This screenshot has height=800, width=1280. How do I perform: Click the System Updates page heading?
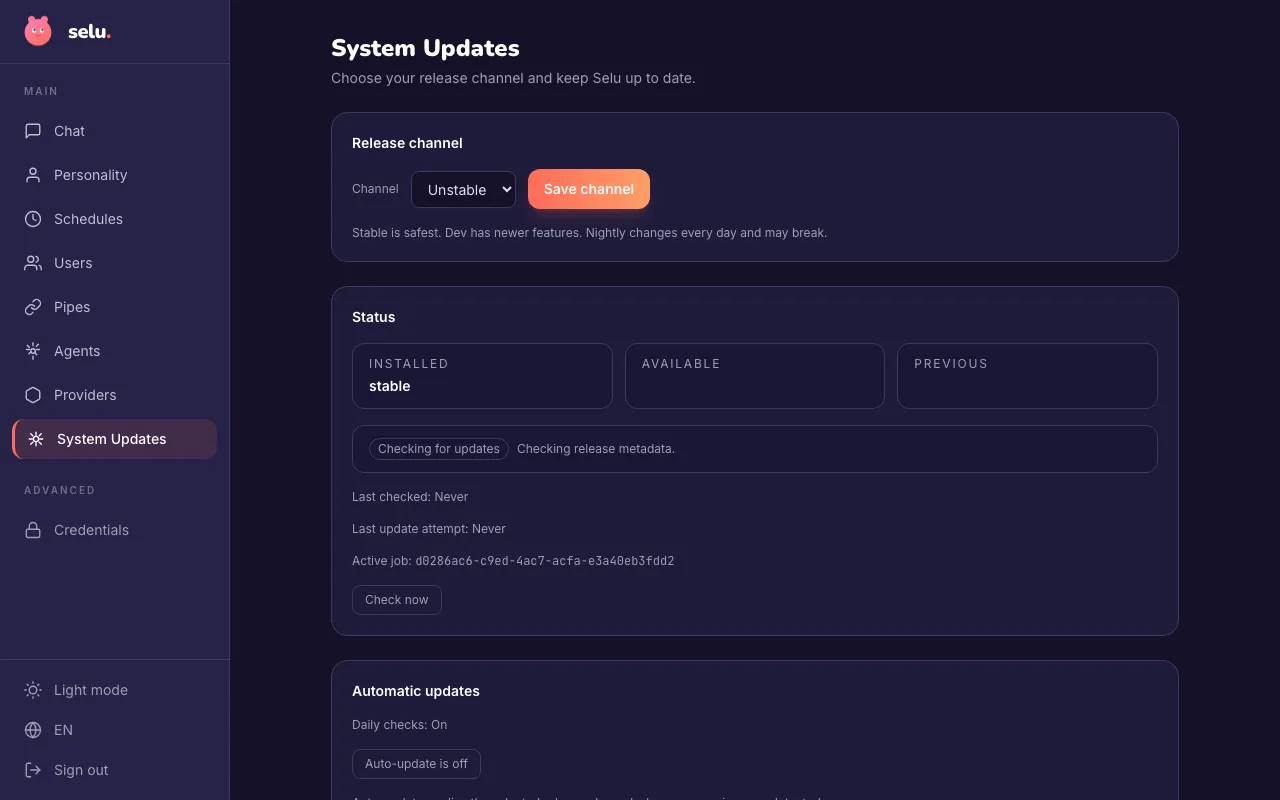[425, 48]
